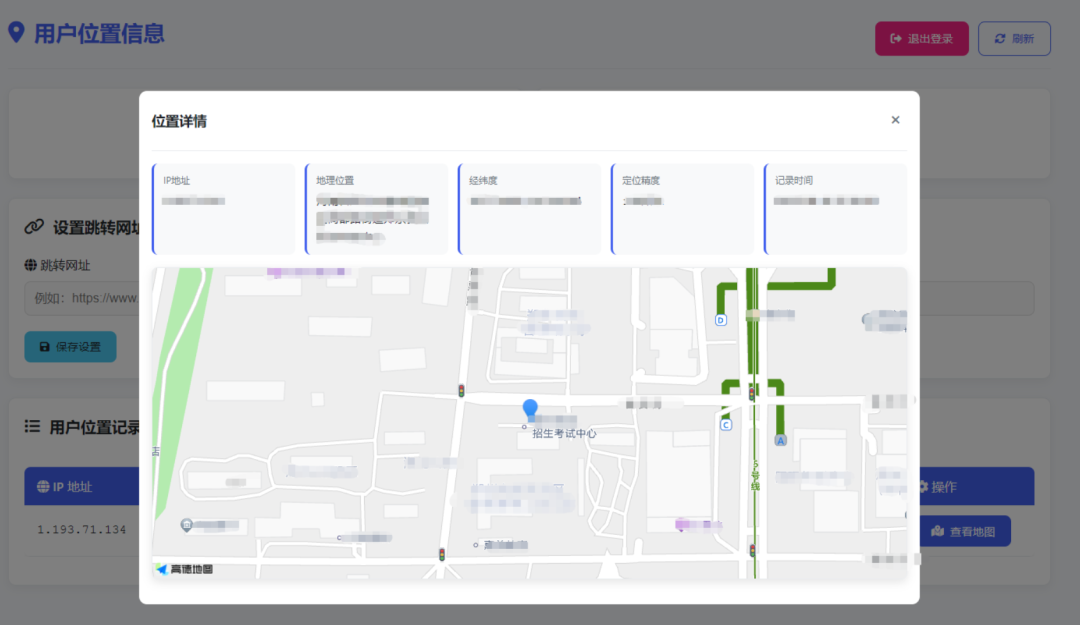Image resolution: width=1080 pixels, height=625 pixels.
Task: Click the subway exit A icon
Action: click(781, 440)
